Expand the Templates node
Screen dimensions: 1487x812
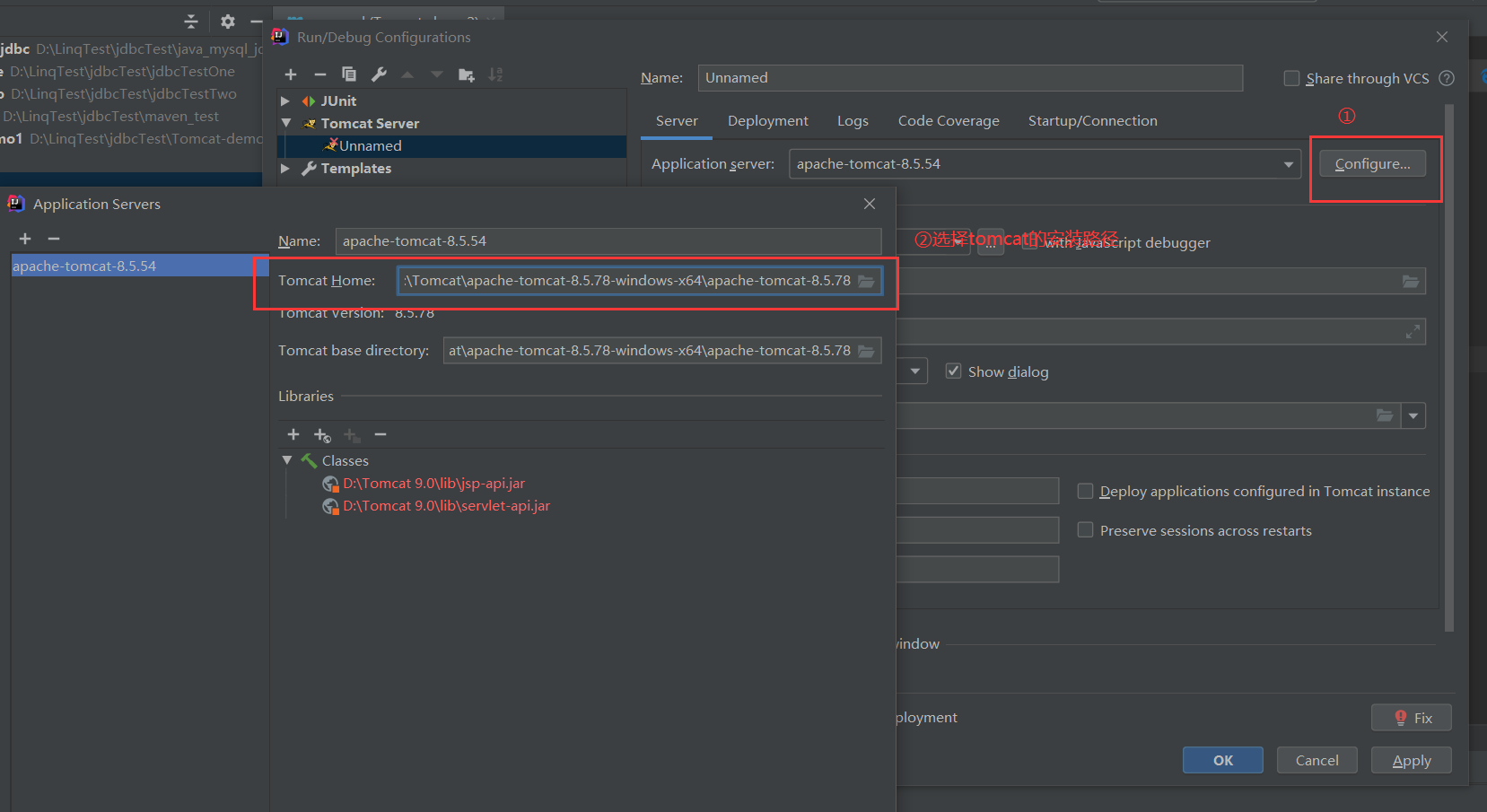[285, 169]
